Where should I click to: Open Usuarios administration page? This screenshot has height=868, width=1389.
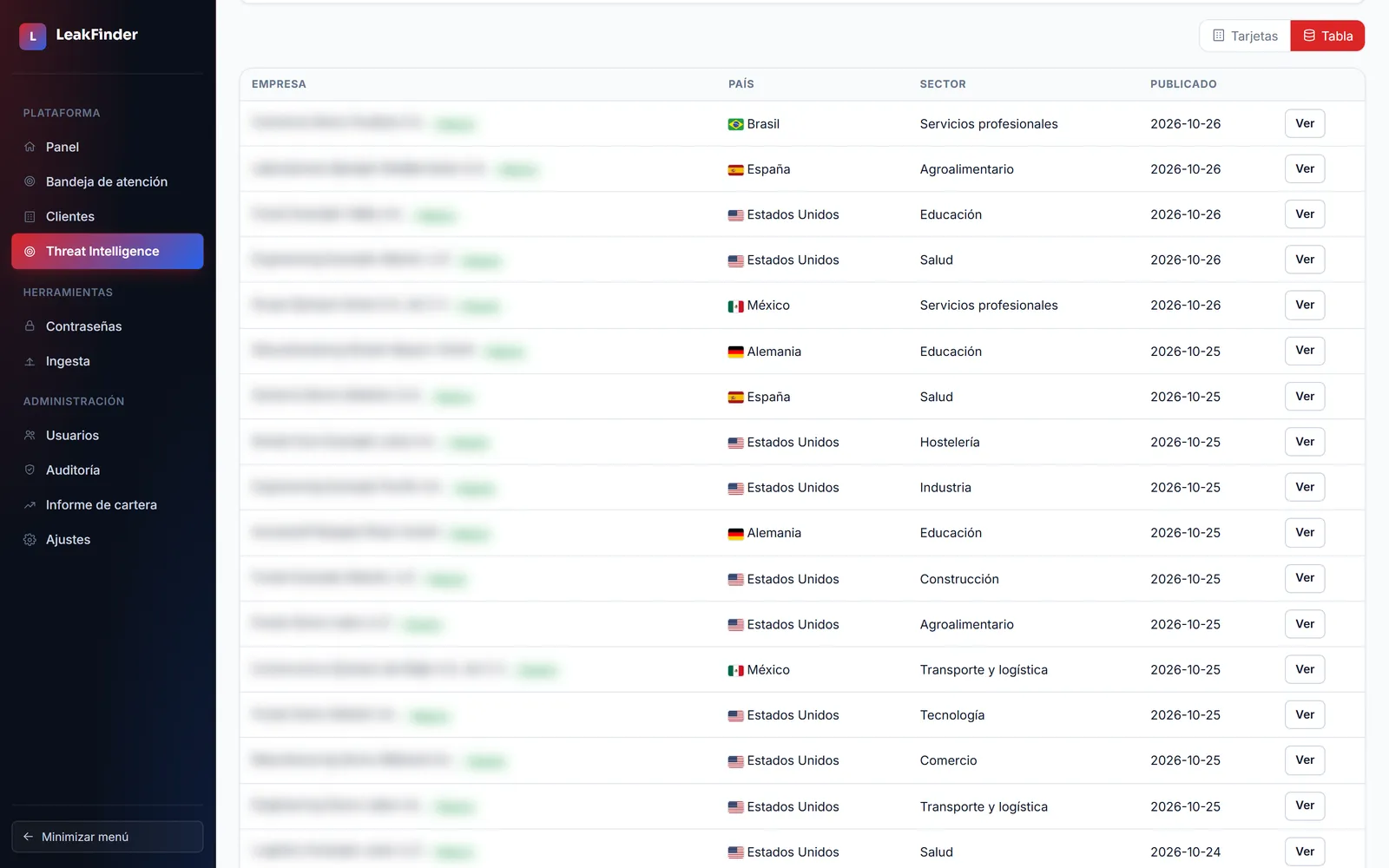coord(108,435)
